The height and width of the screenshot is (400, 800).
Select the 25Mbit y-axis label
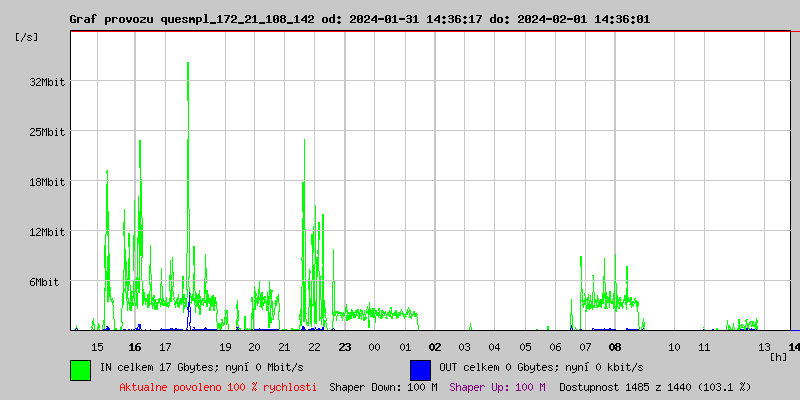pyautogui.click(x=47, y=132)
